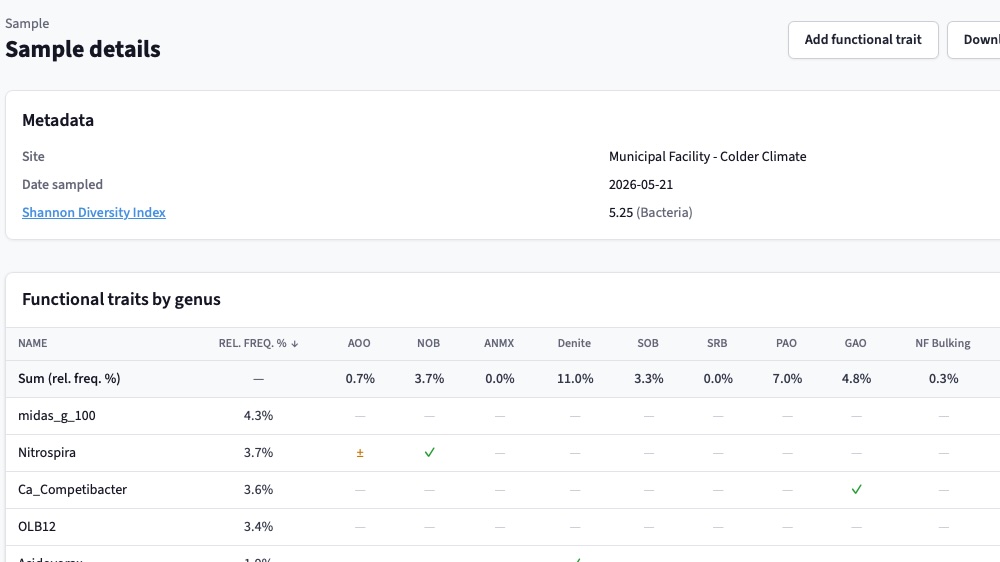Click the ANMX column header

499,343
